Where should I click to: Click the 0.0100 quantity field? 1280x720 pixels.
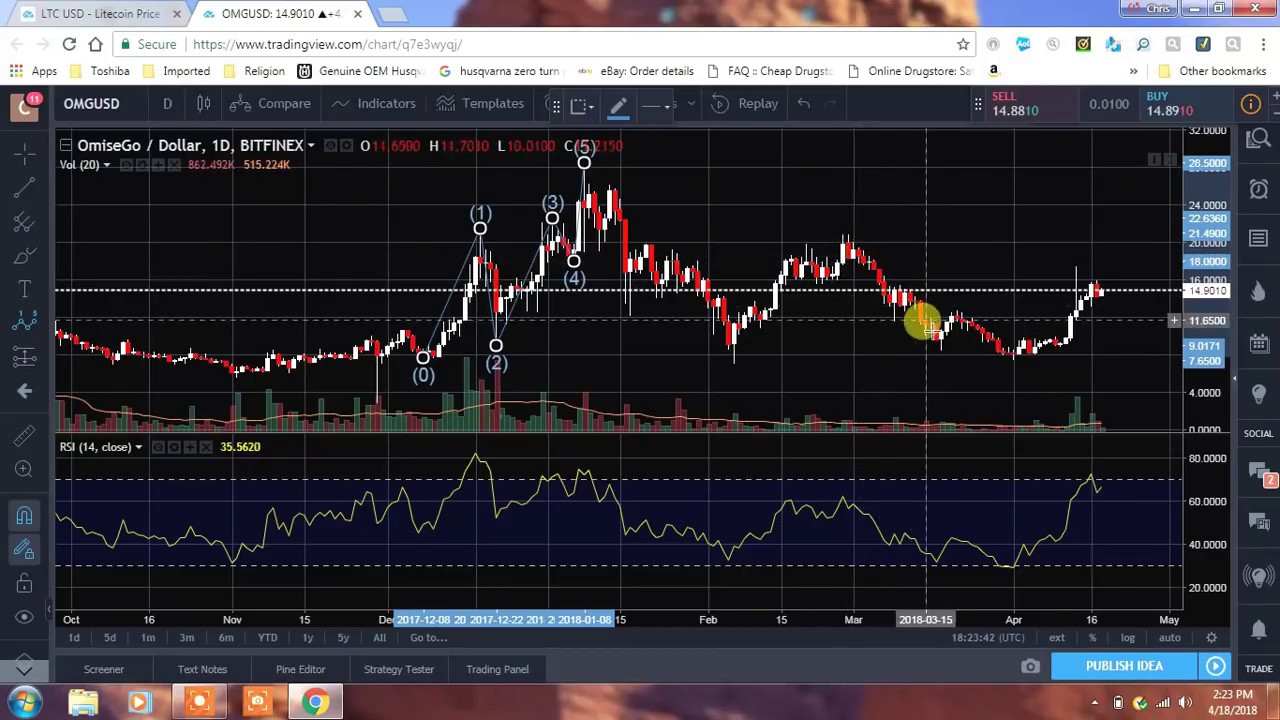[1109, 104]
